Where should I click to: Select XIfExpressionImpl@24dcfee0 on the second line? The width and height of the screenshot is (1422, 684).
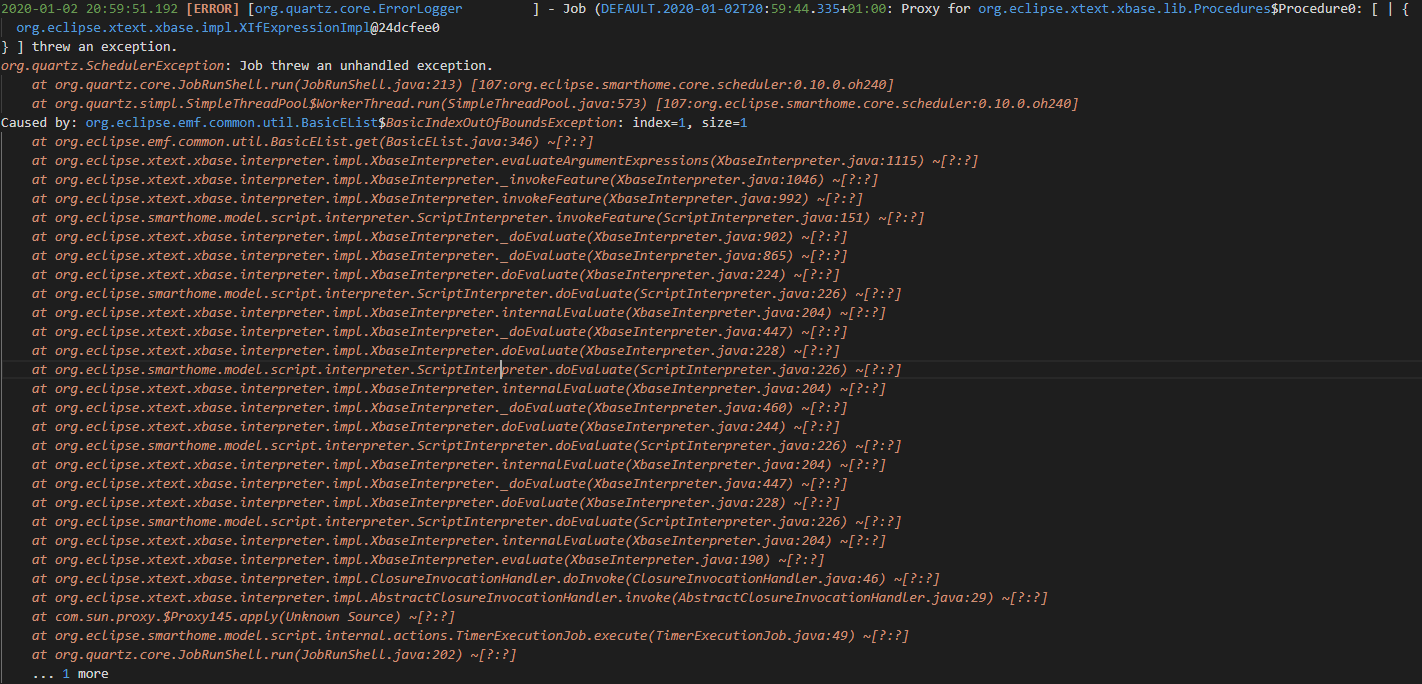tap(339, 28)
